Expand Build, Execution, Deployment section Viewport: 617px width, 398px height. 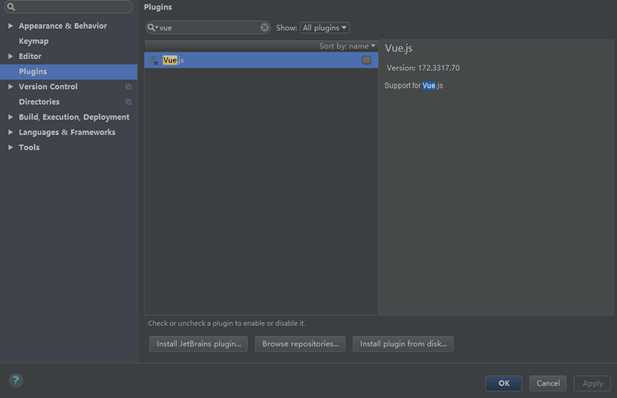(x=10, y=117)
